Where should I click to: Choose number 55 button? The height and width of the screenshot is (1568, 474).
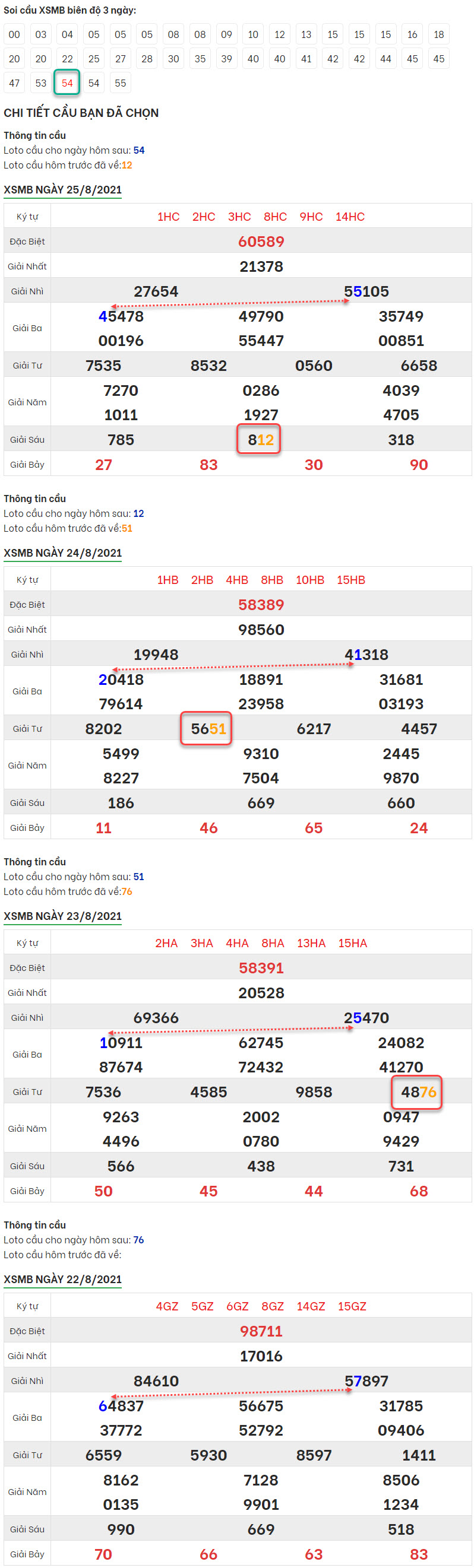(121, 82)
